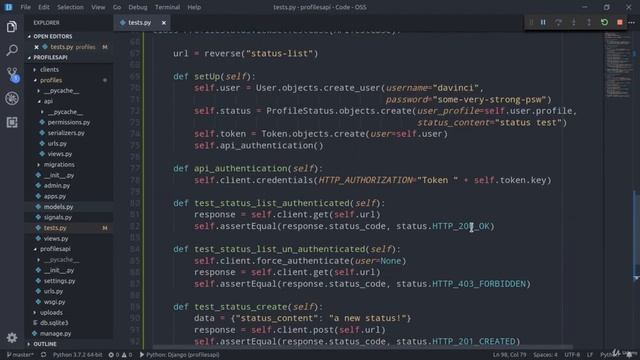Grab the debug toolbar drag handle

[x=531, y=22]
